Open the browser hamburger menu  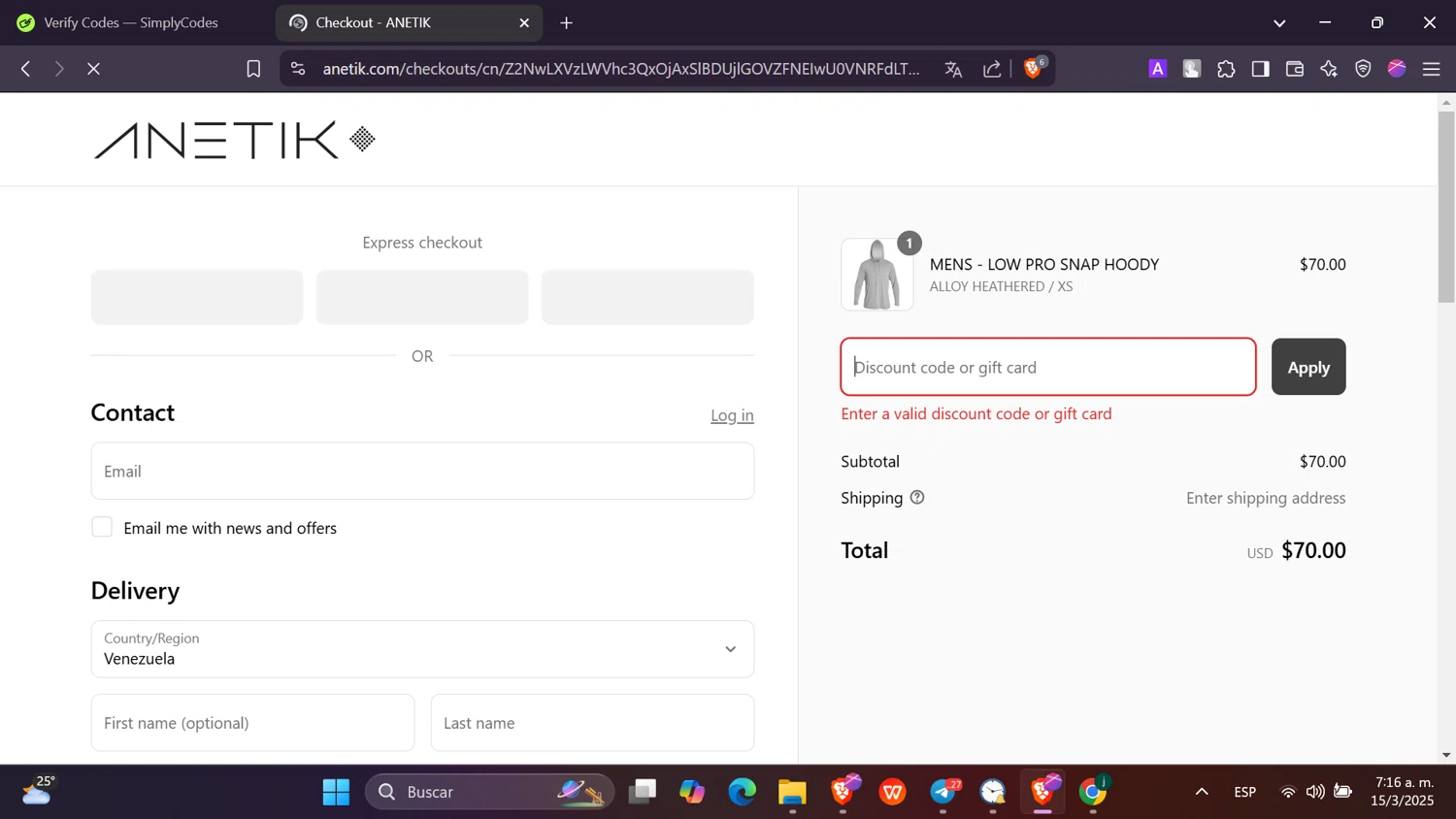tap(1431, 69)
